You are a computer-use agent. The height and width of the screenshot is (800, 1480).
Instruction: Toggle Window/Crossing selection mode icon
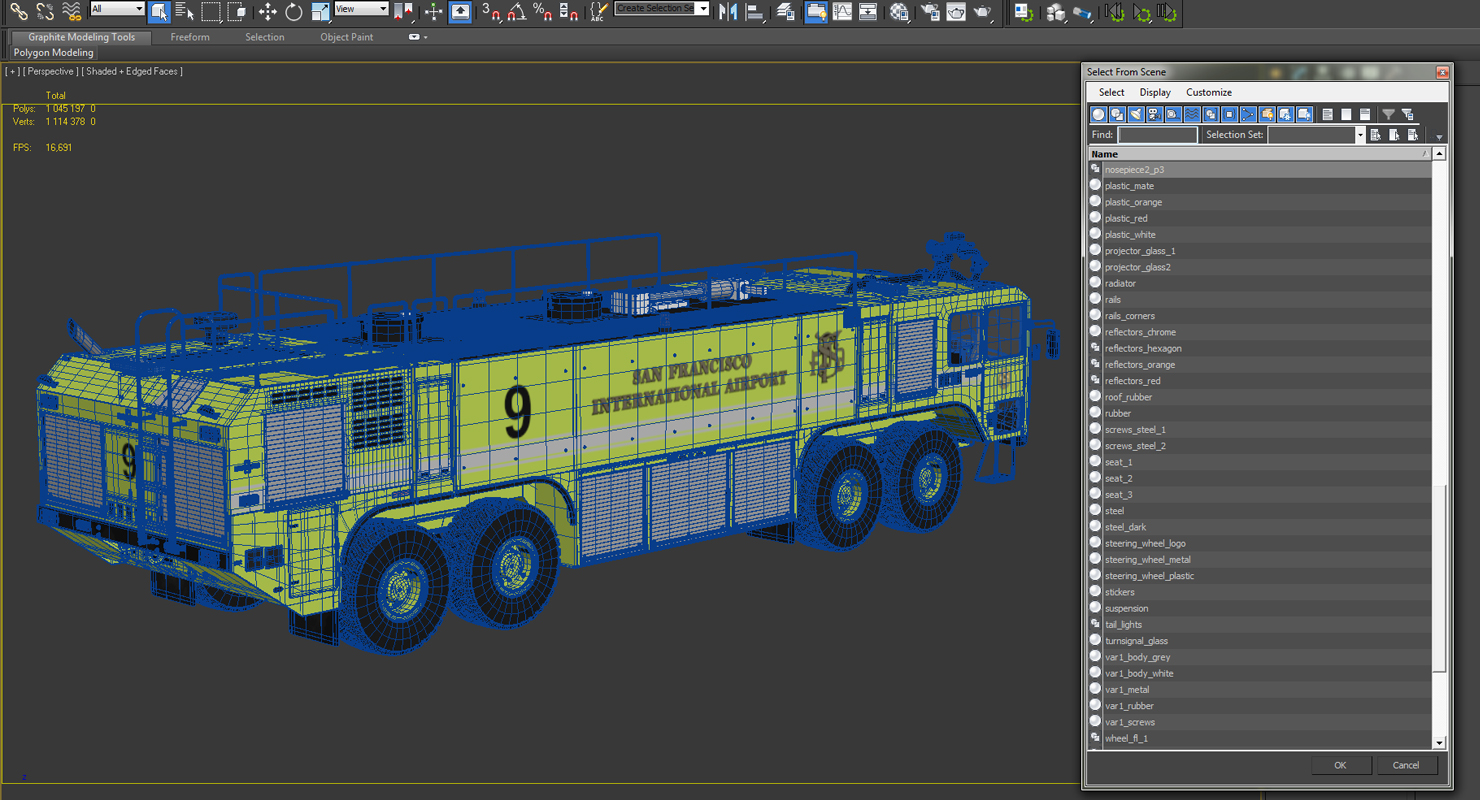point(237,12)
